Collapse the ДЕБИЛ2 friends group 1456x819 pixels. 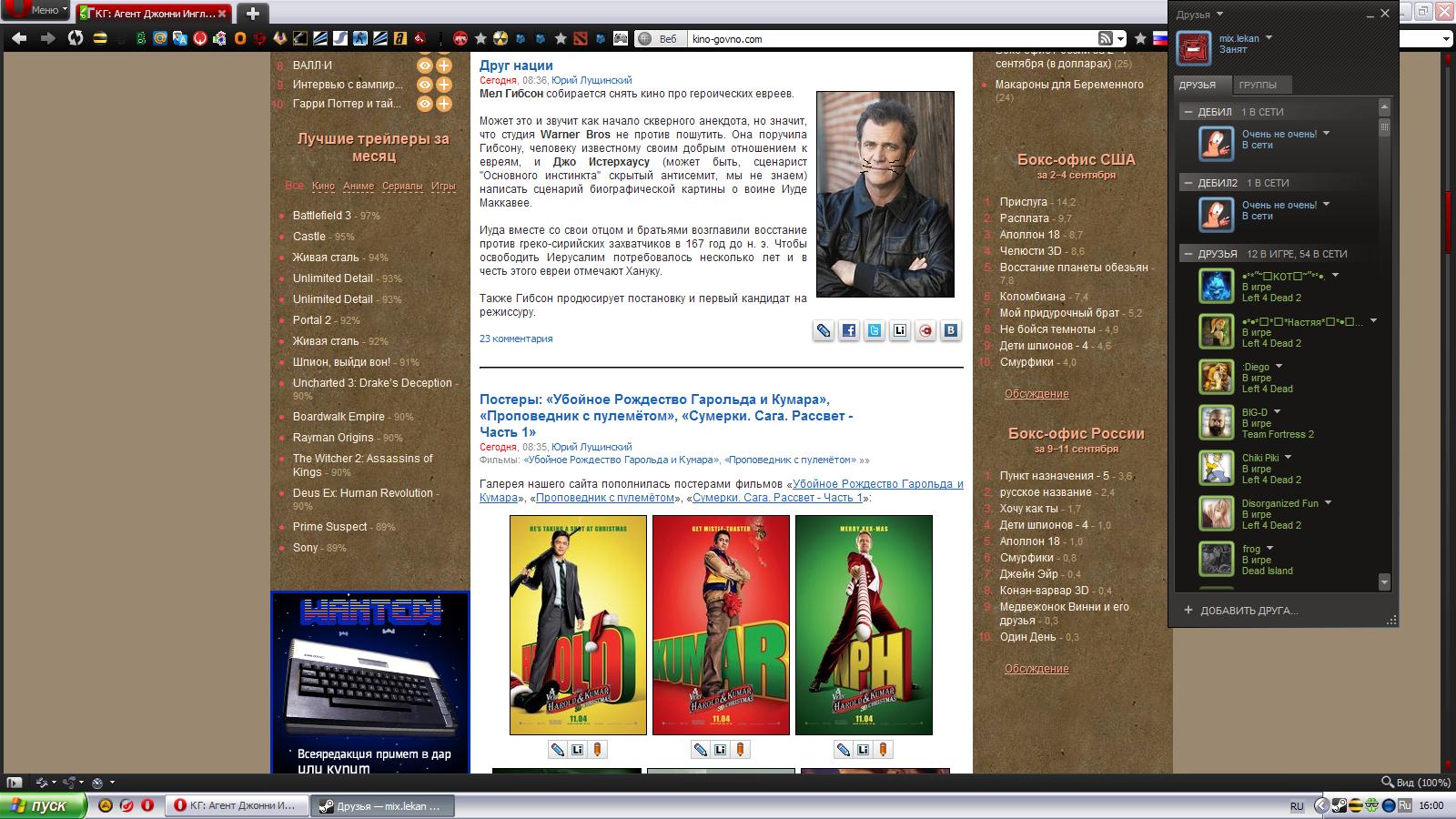(1188, 183)
